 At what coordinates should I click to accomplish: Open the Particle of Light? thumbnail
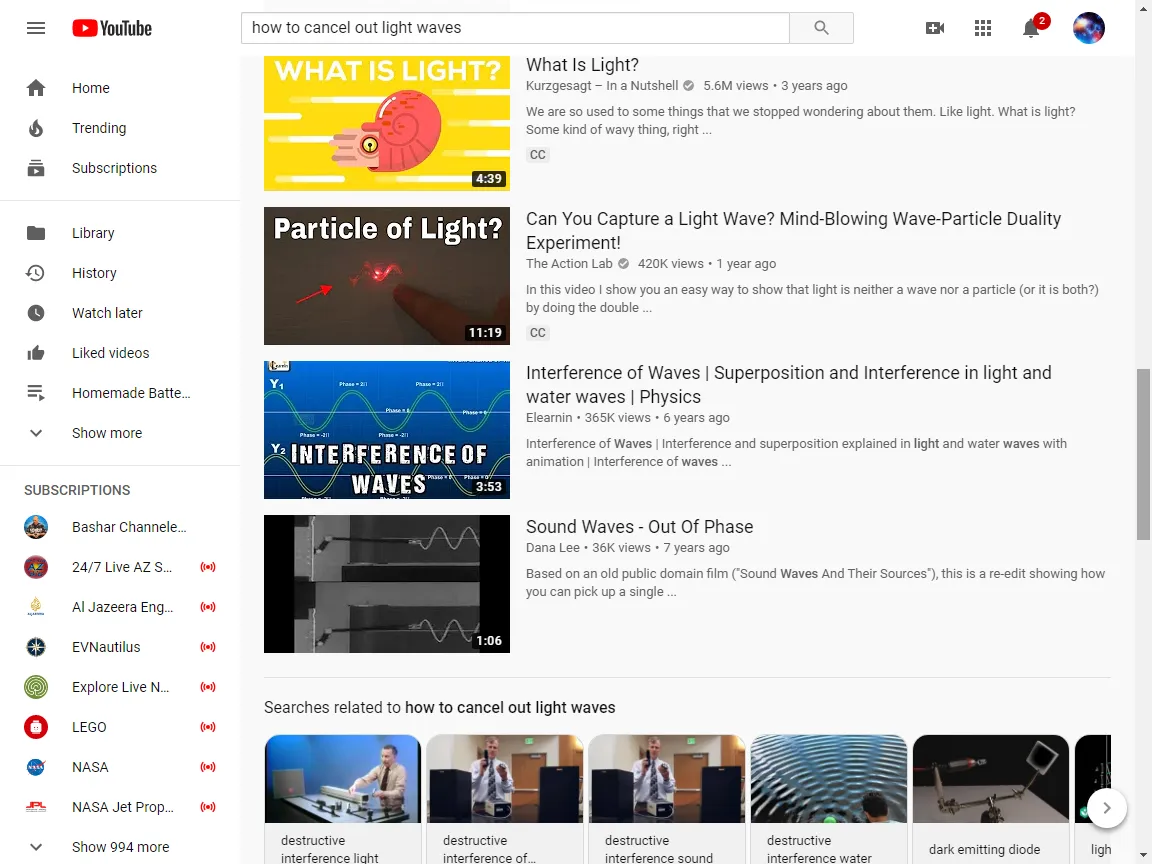point(386,276)
